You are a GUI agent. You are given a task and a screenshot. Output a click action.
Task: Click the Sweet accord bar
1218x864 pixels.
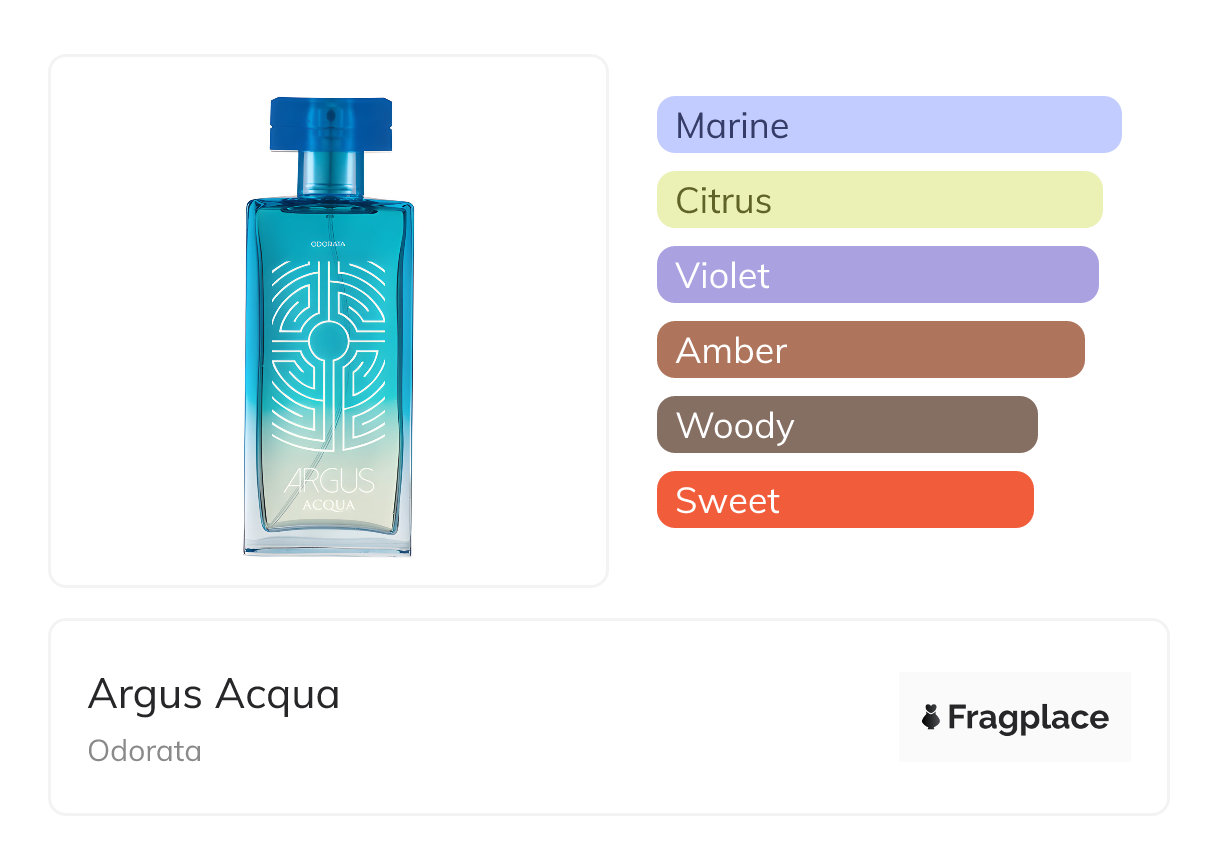[844, 500]
